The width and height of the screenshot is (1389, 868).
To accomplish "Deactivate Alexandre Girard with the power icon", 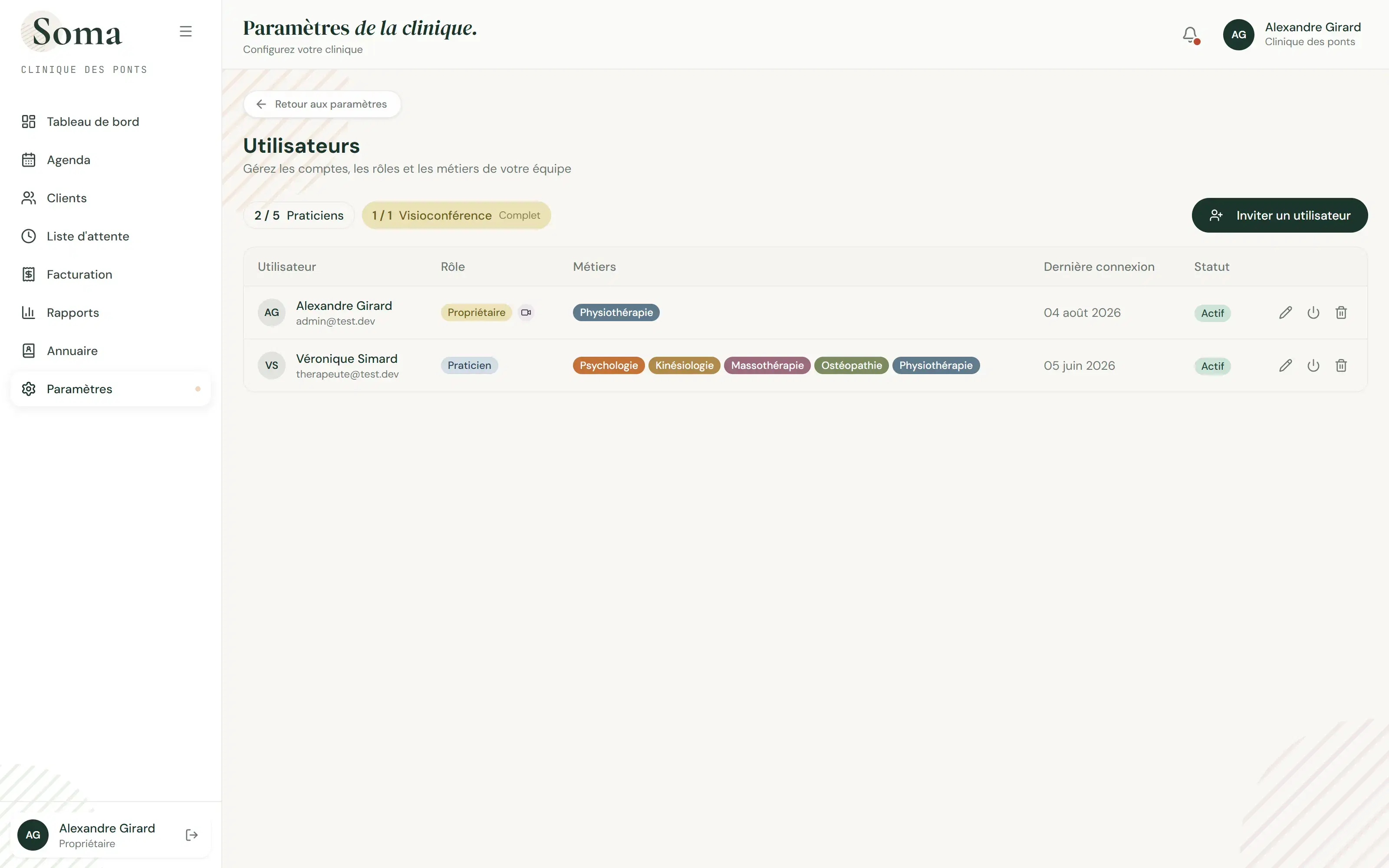I will tap(1313, 312).
